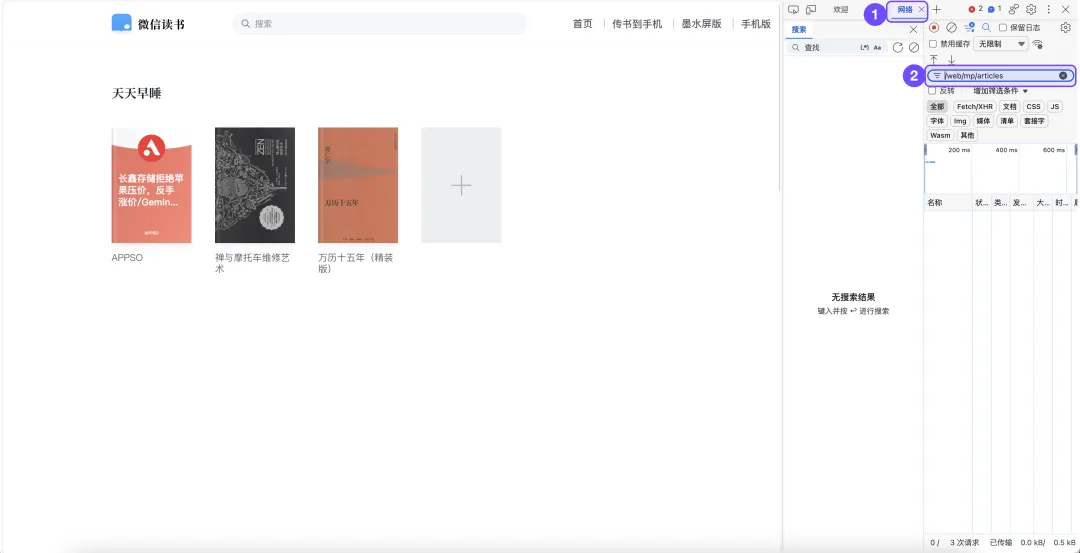Click the 3 次请求 status text
The width and height of the screenshot is (1080, 553).
[964, 543]
